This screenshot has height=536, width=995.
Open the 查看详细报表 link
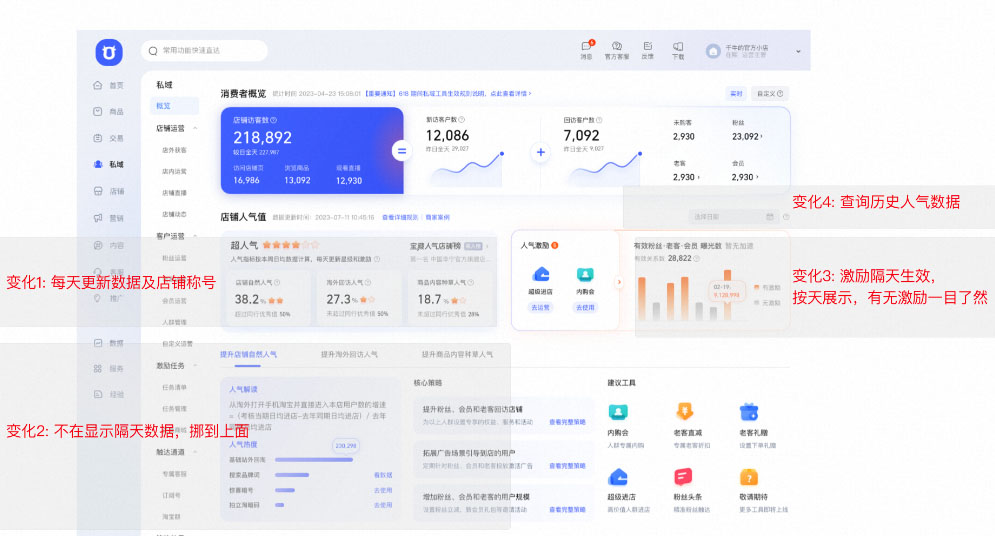tap(400, 218)
